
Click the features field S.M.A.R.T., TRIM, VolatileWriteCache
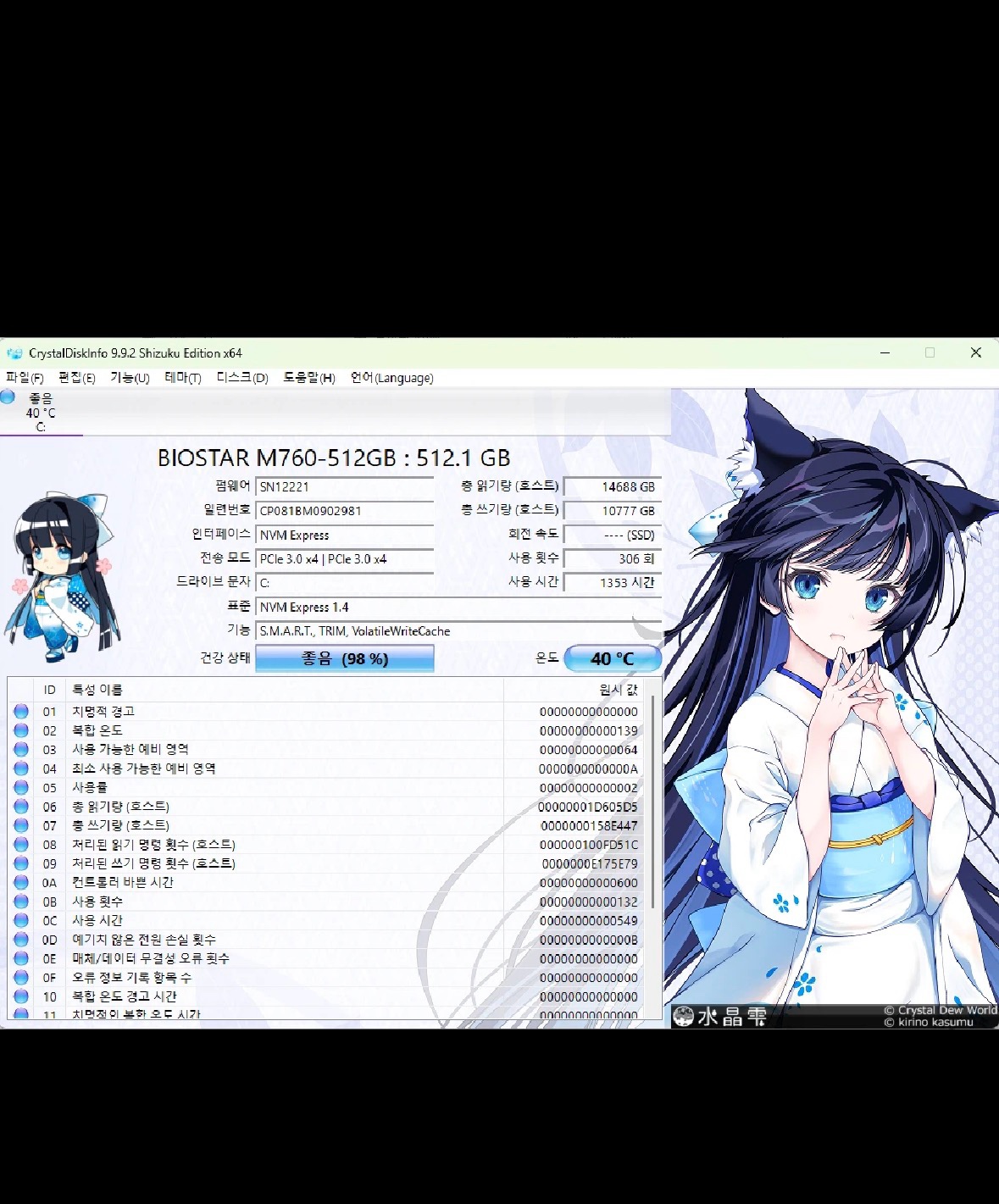pos(458,631)
